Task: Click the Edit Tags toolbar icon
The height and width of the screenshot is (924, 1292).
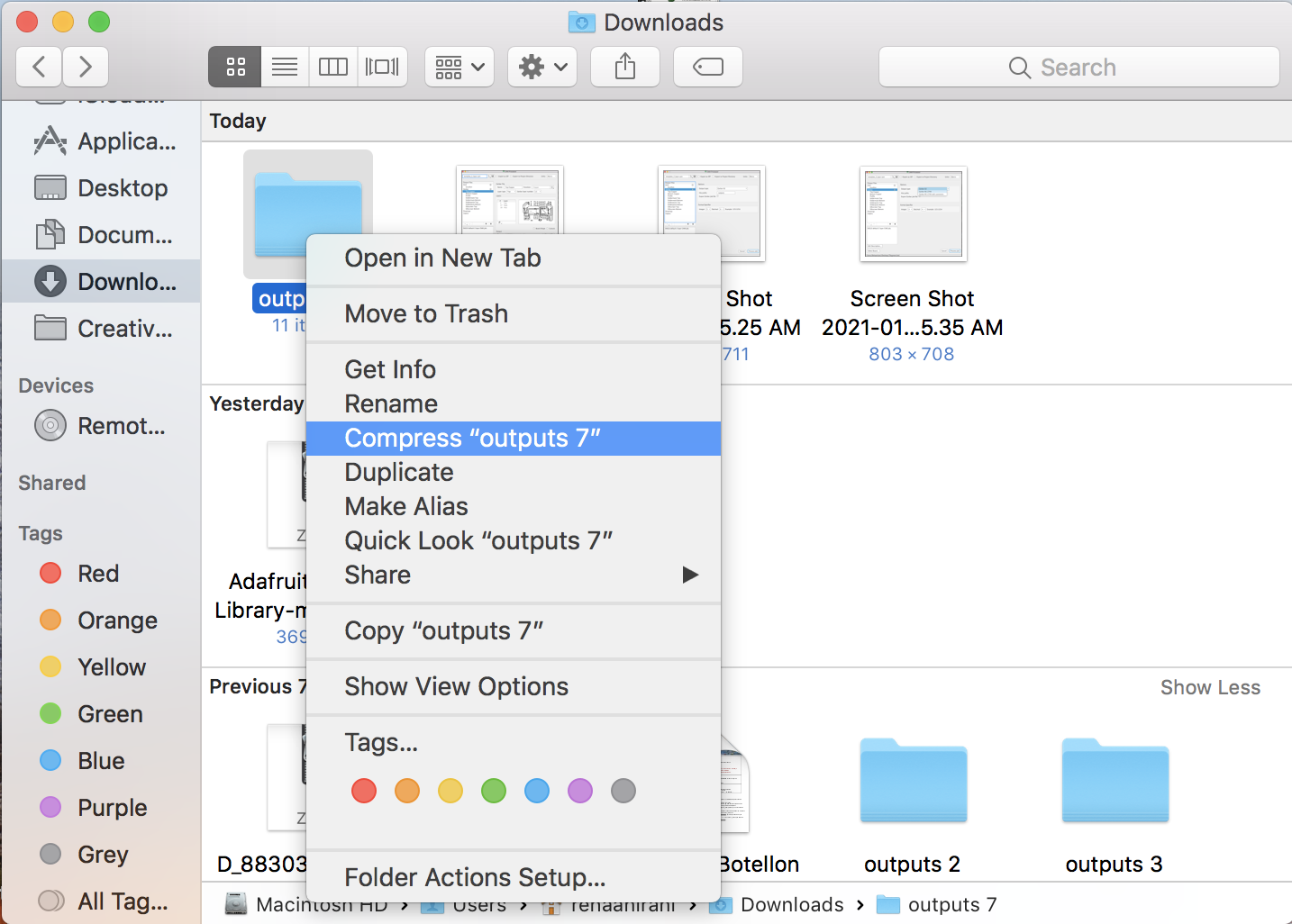Action: (708, 67)
